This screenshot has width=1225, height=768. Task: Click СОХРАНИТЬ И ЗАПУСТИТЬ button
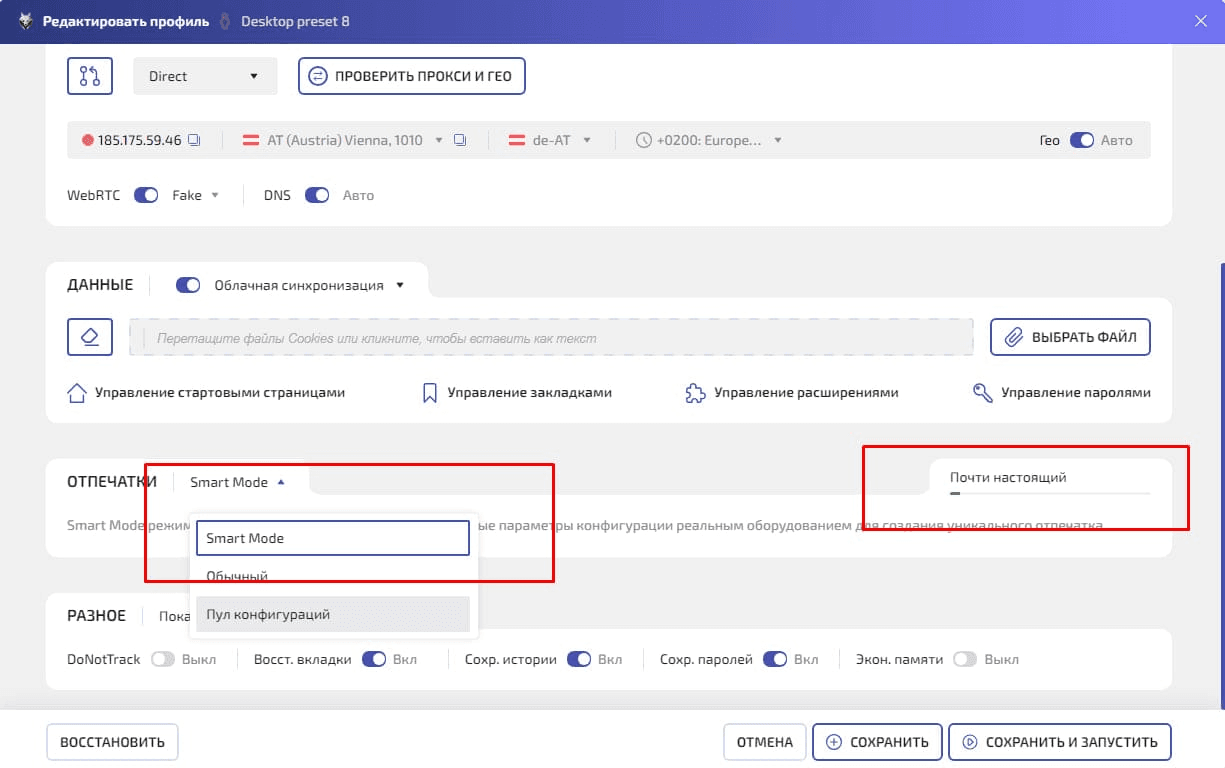click(1060, 742)
